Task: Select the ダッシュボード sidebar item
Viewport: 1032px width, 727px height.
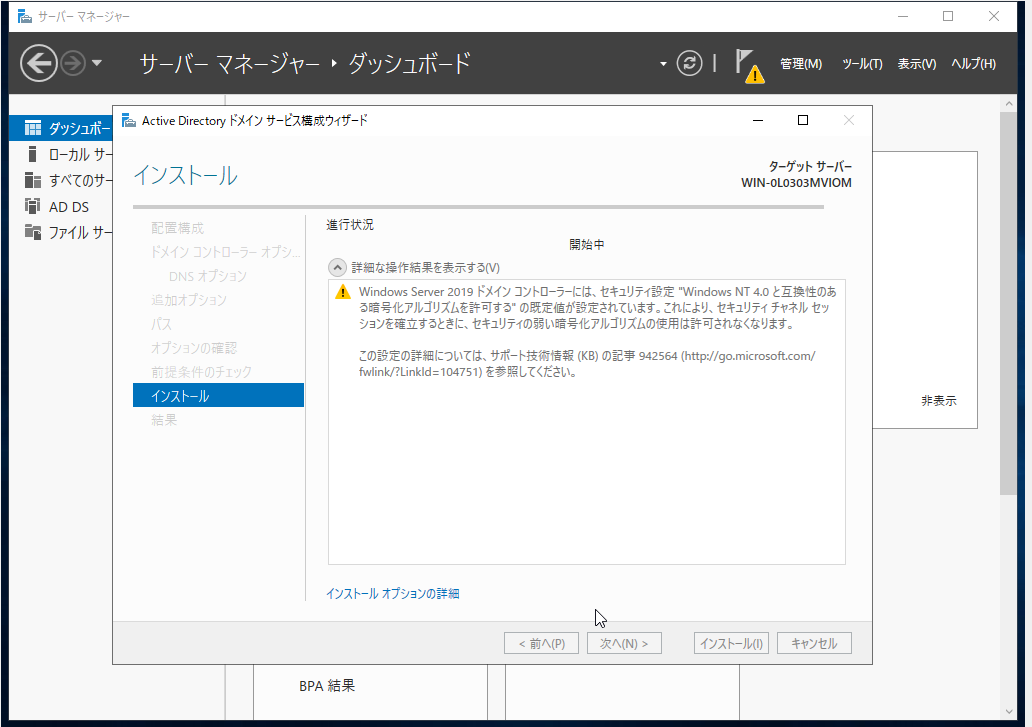Action: 61,128
